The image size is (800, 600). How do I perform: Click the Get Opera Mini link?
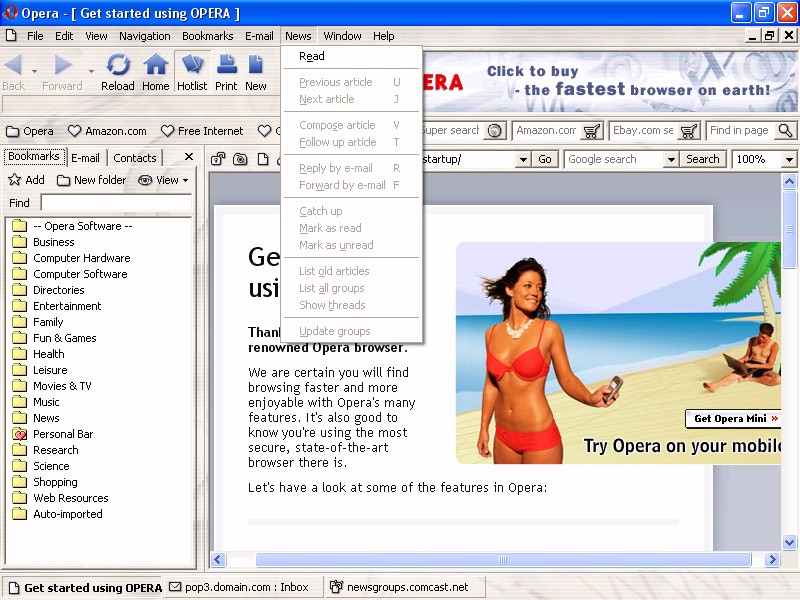[735, 419]
